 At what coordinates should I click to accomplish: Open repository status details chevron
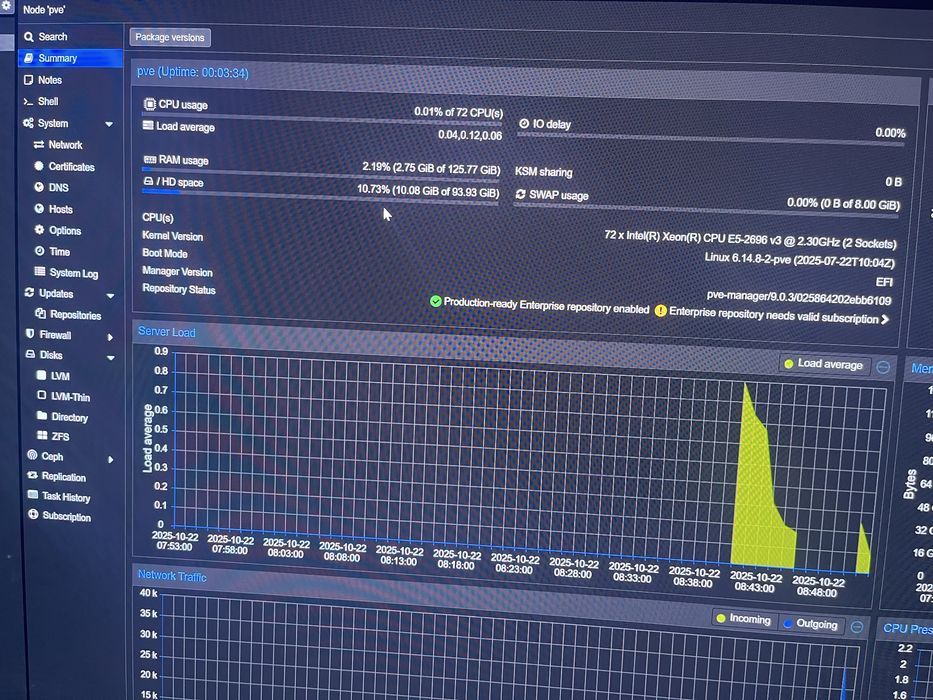point(885,320)
